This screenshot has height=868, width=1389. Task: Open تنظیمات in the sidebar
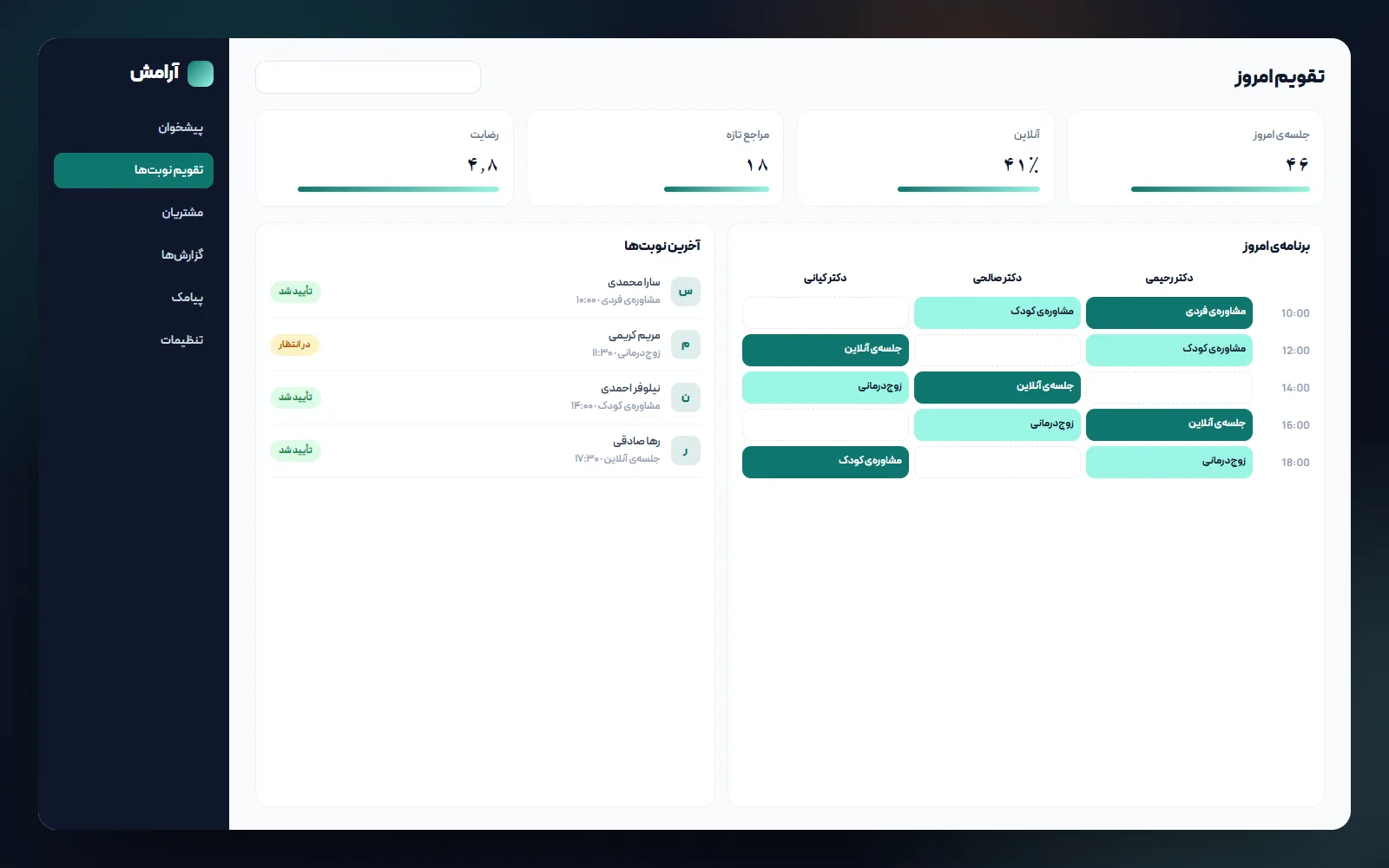(134, 340)
